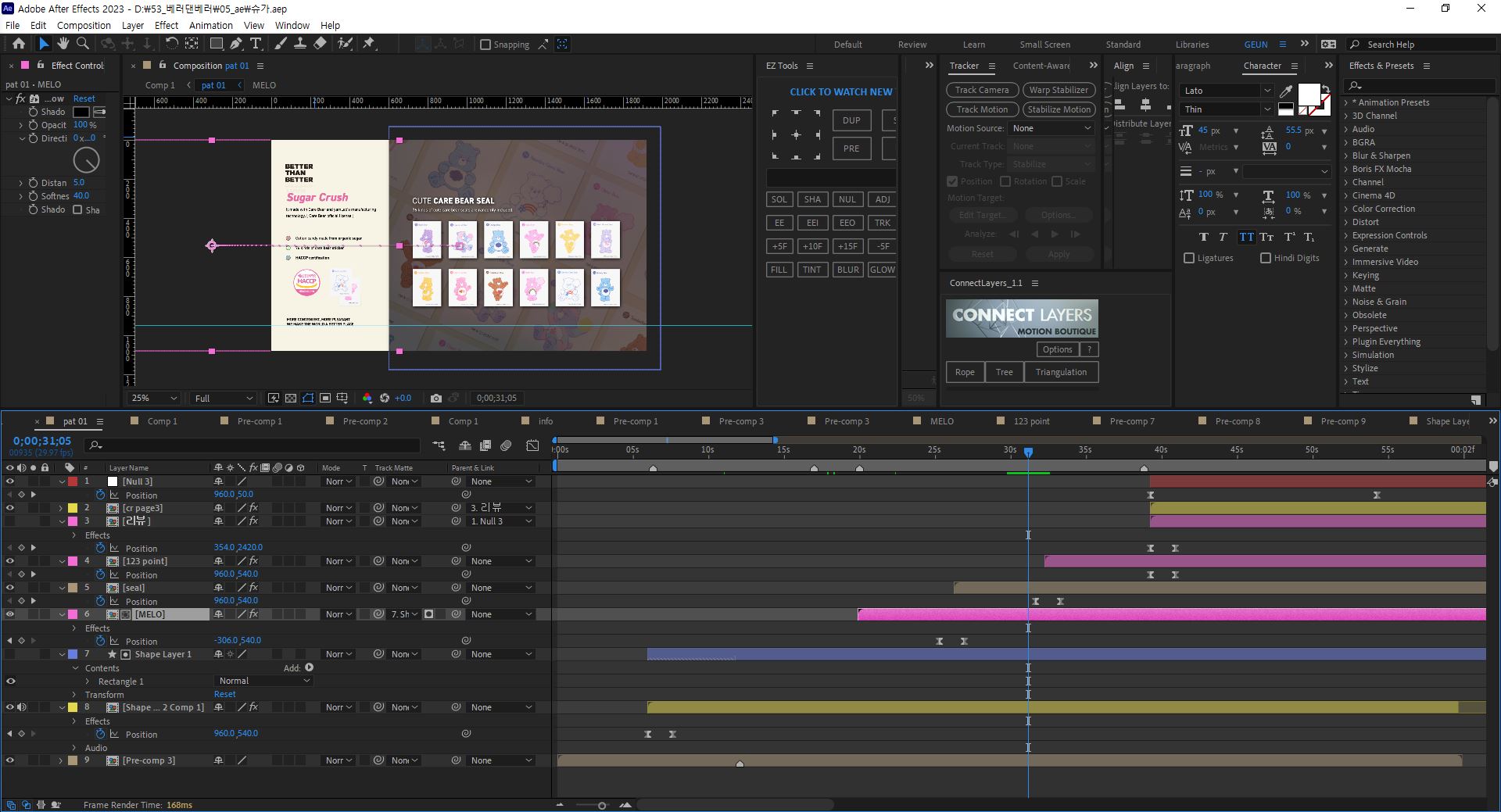Open the Animation menu

(x=210, y=25)
